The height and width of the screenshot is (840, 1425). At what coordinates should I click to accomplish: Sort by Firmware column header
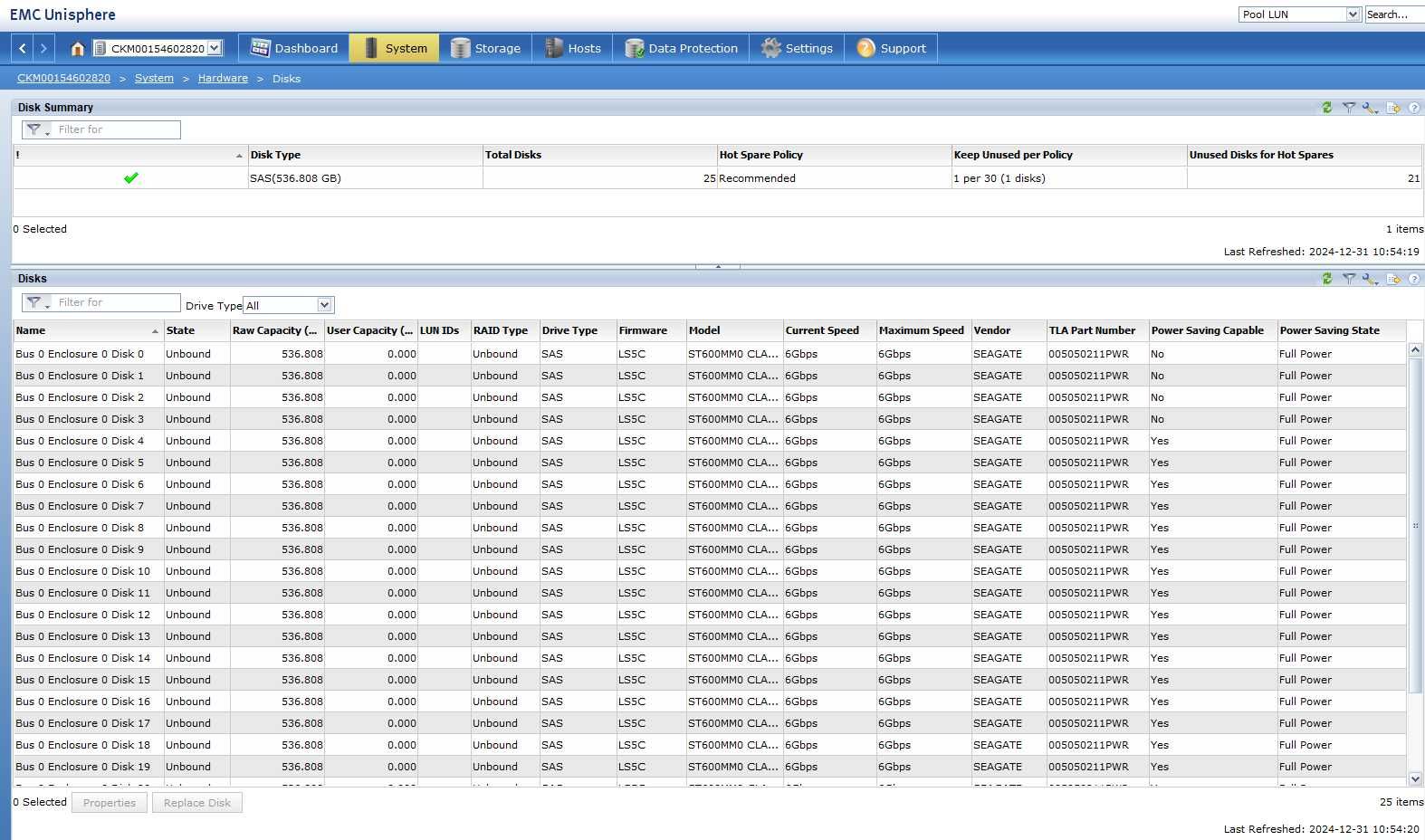(x=650, y=330)
